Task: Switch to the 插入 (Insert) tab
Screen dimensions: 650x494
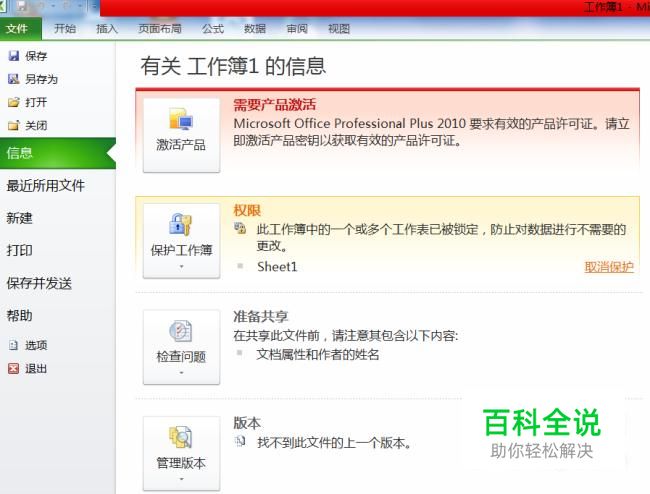Action: tap(107, 29)
